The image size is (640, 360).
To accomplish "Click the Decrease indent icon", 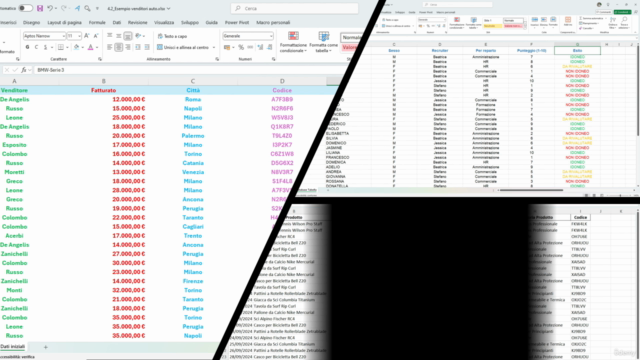I will point(138,47).
